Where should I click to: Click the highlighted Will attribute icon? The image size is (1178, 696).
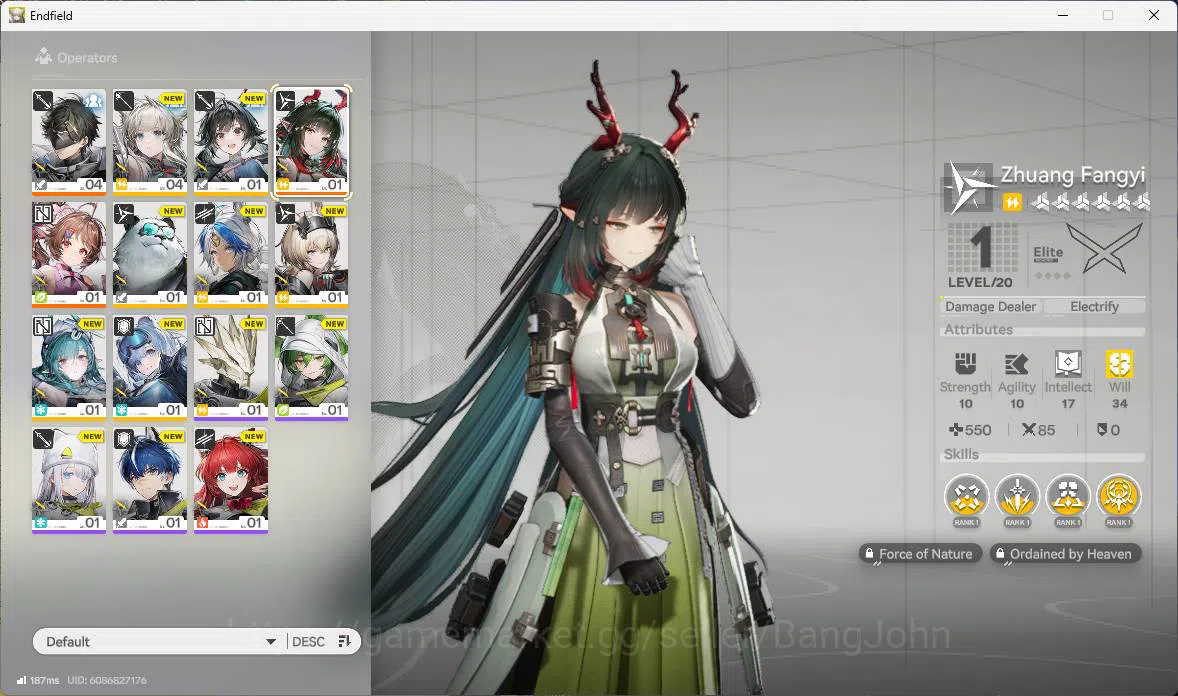coord(1119,364)
